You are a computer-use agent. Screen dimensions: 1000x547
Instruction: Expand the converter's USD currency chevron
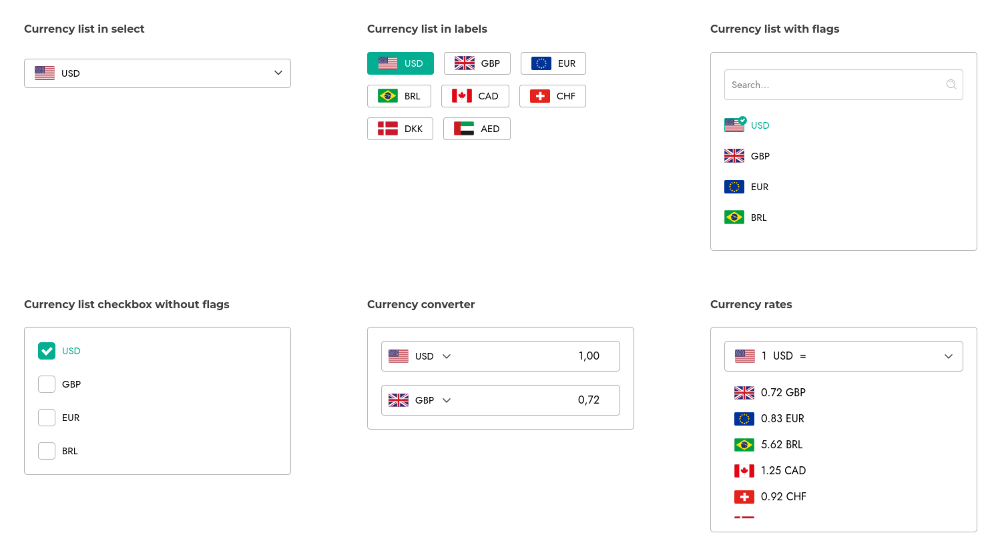(x=447, y=356)
